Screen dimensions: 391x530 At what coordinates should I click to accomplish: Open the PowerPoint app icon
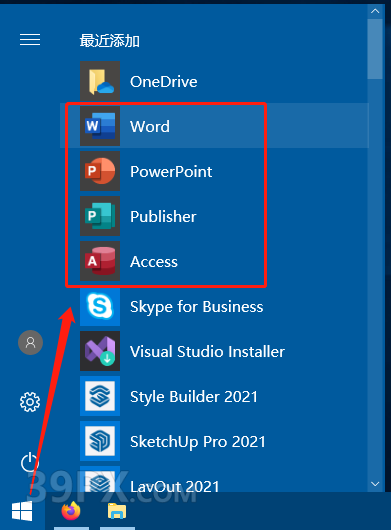tap(100, 171)
